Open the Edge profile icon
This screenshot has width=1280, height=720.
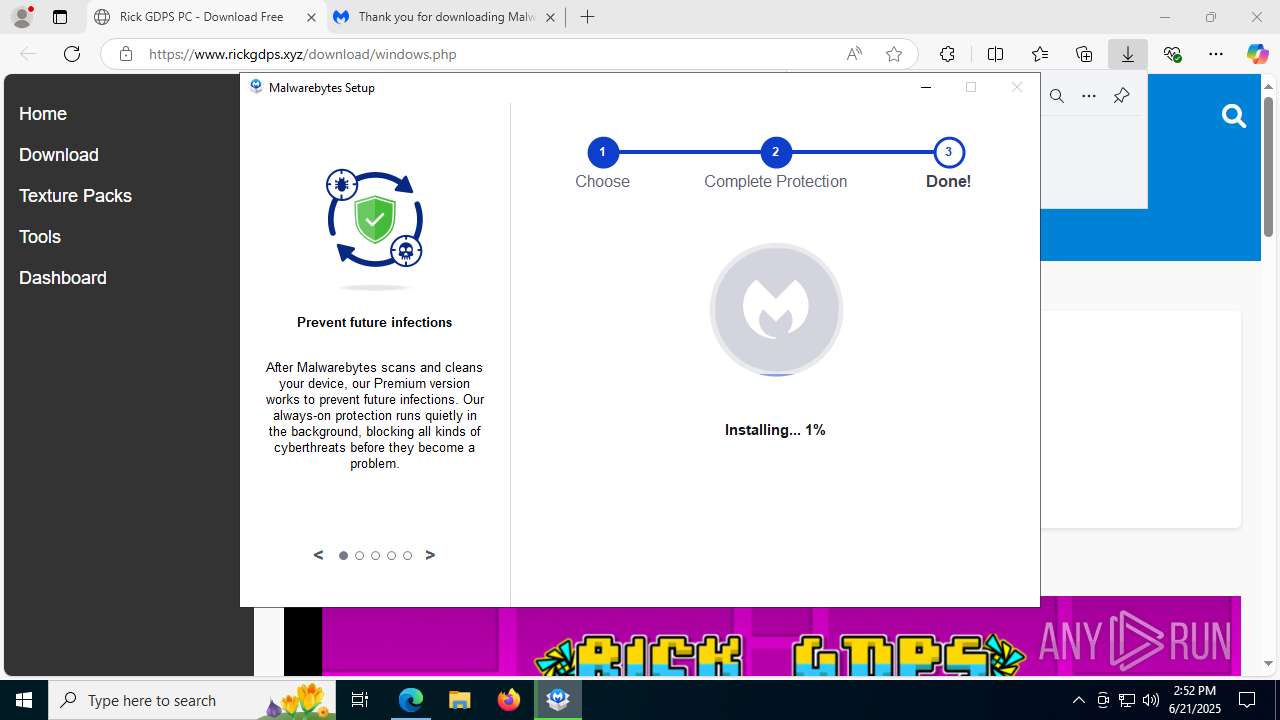pyautogui.click(x=22, y=17)
